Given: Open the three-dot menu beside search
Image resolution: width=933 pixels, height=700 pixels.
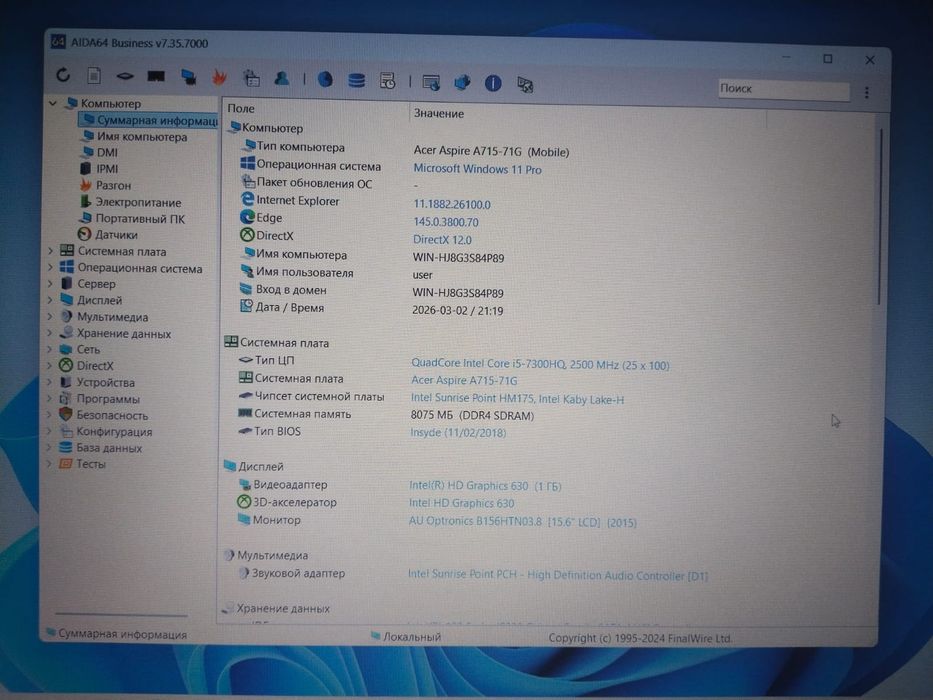Looking at the screenshot, I should pyautogui.click(x=866, y=92).
